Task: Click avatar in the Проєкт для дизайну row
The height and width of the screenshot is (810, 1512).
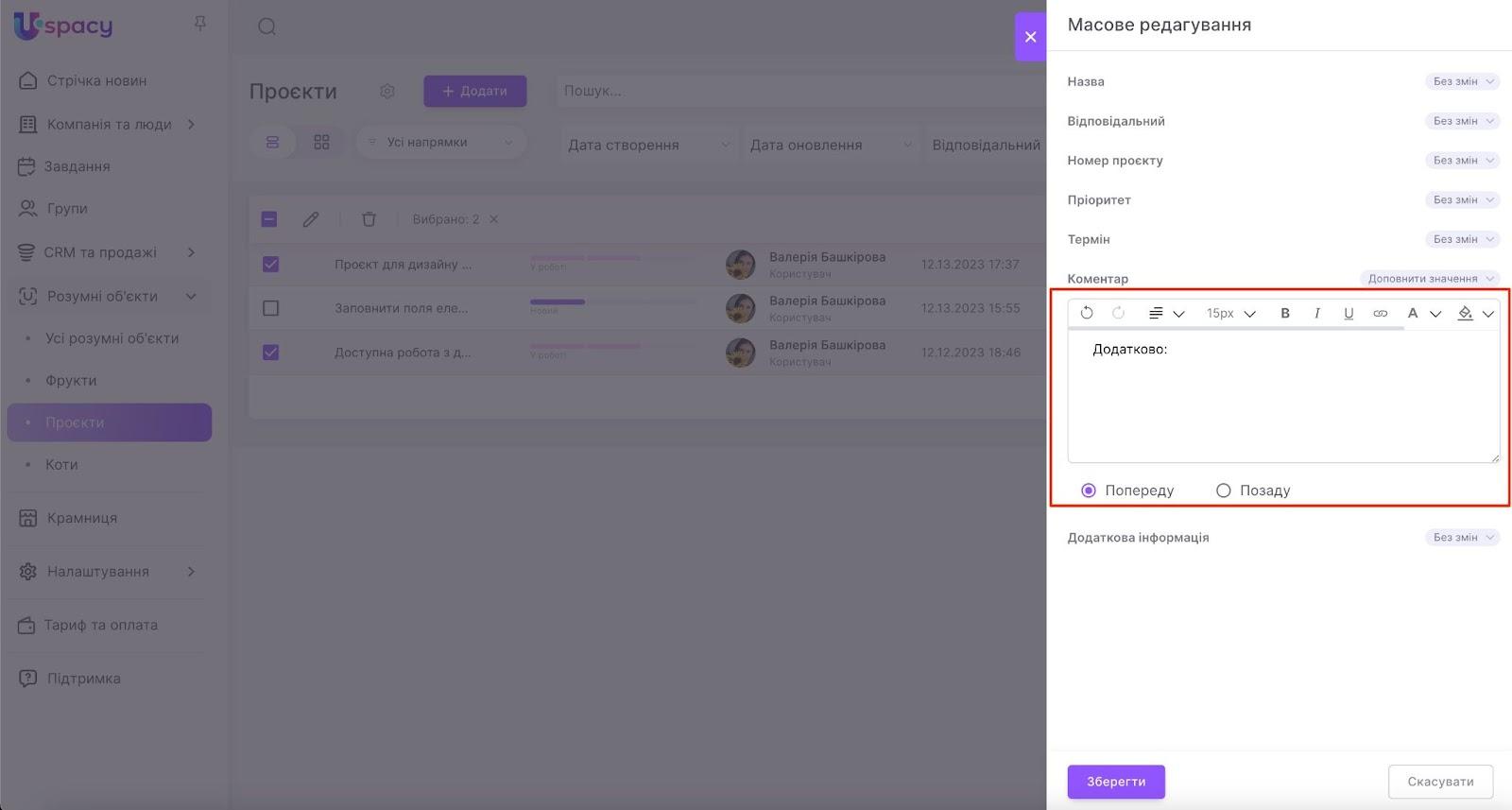Action: point(740,265)
